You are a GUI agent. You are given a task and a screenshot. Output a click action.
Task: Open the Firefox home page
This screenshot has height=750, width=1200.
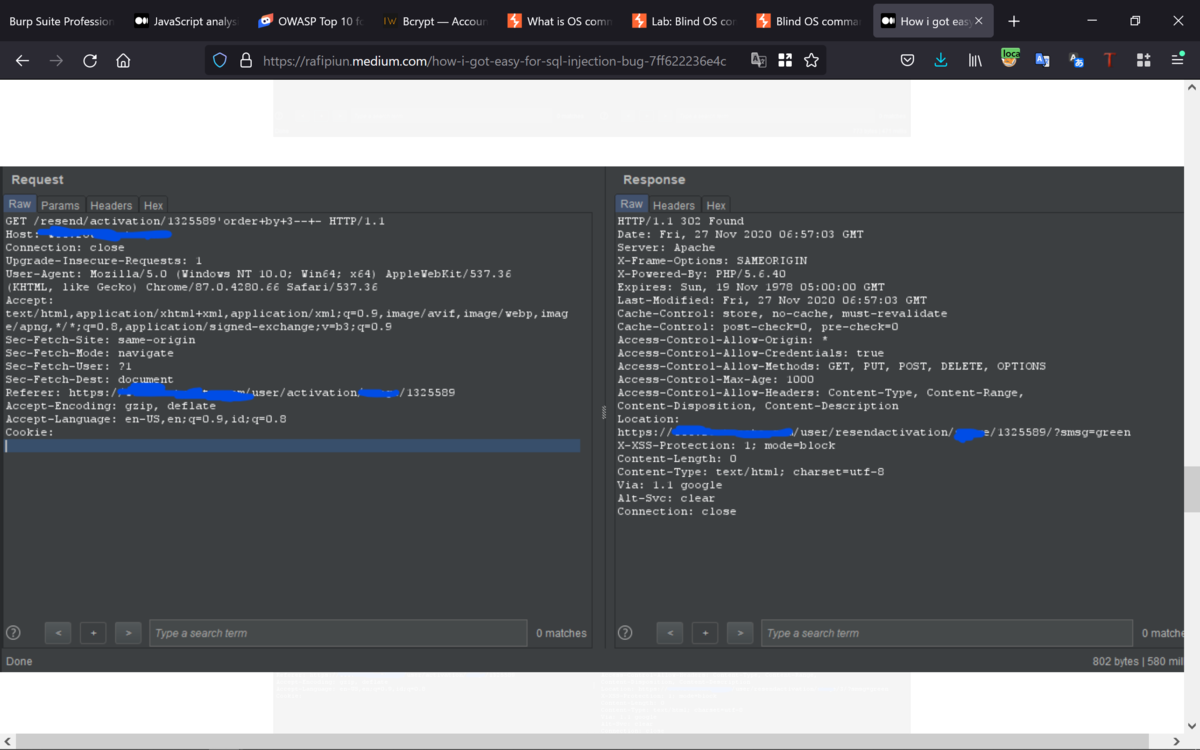[x=123, y=61]
